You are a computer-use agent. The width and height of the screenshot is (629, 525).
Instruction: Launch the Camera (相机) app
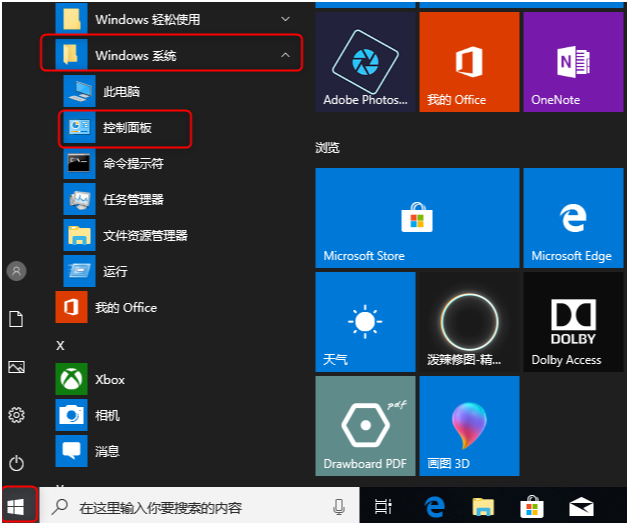[x=107, y=415]
